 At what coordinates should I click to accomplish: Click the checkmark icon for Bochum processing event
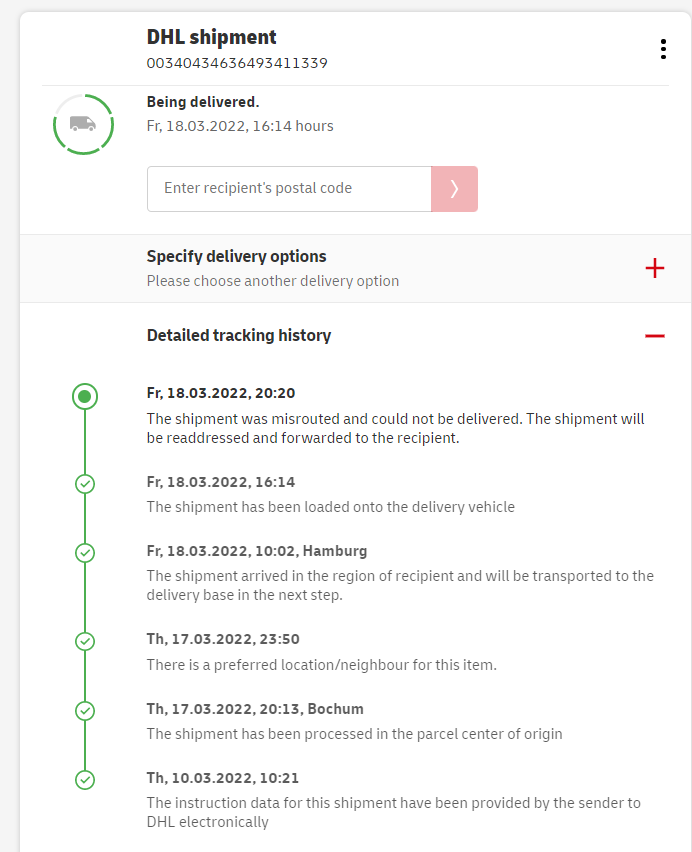(x=85, y=710)
